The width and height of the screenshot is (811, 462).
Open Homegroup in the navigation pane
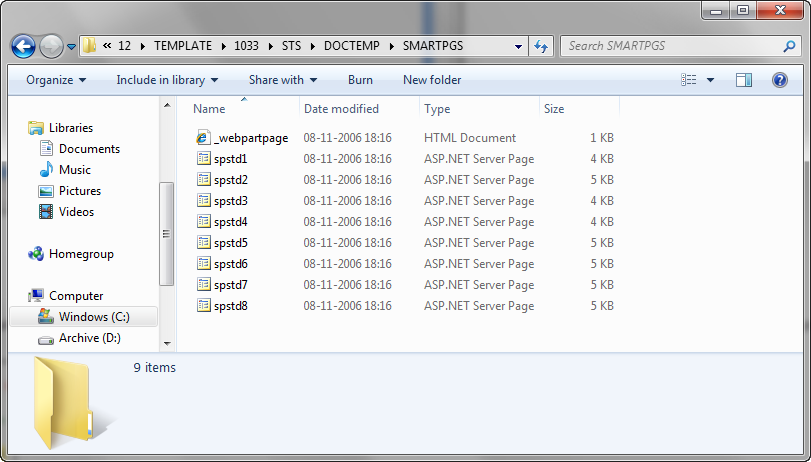pos(81,254)
